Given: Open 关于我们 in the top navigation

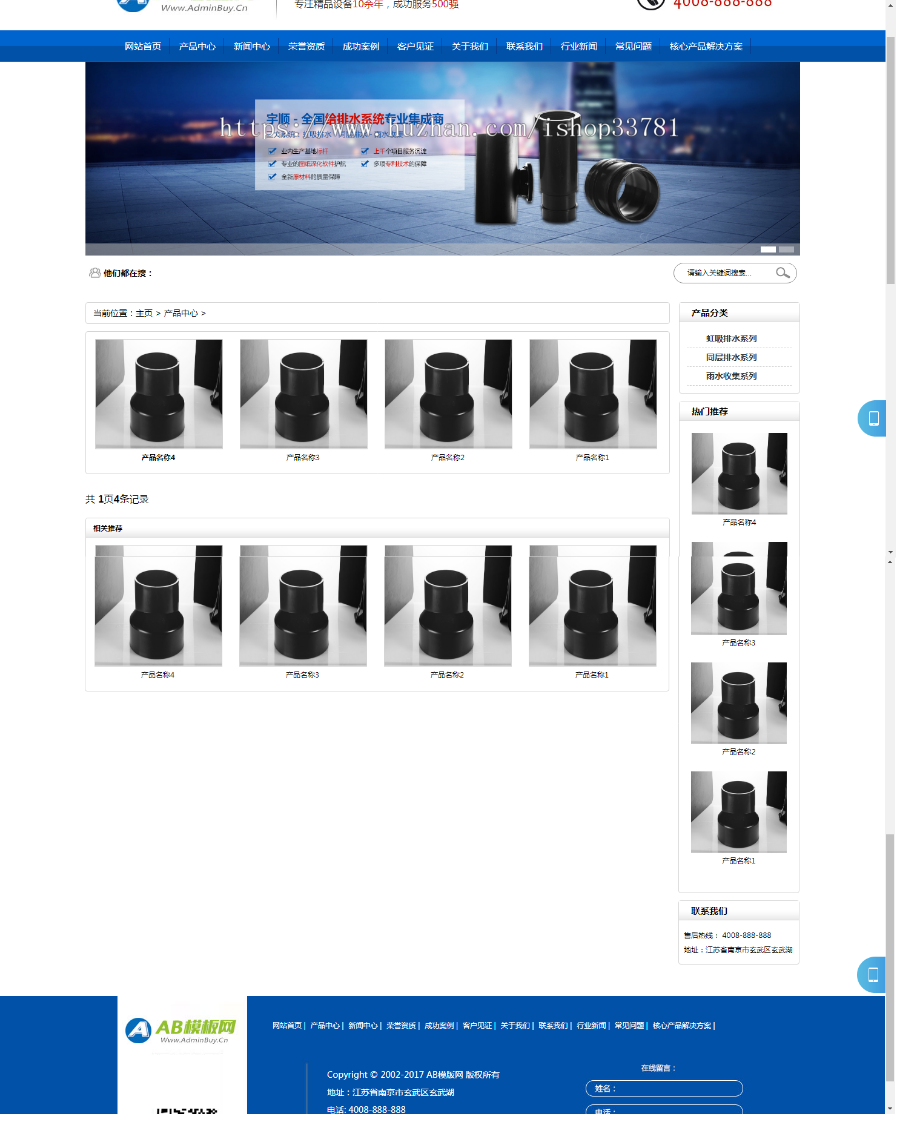Looking at the screenshot, I should pos(470,46).
